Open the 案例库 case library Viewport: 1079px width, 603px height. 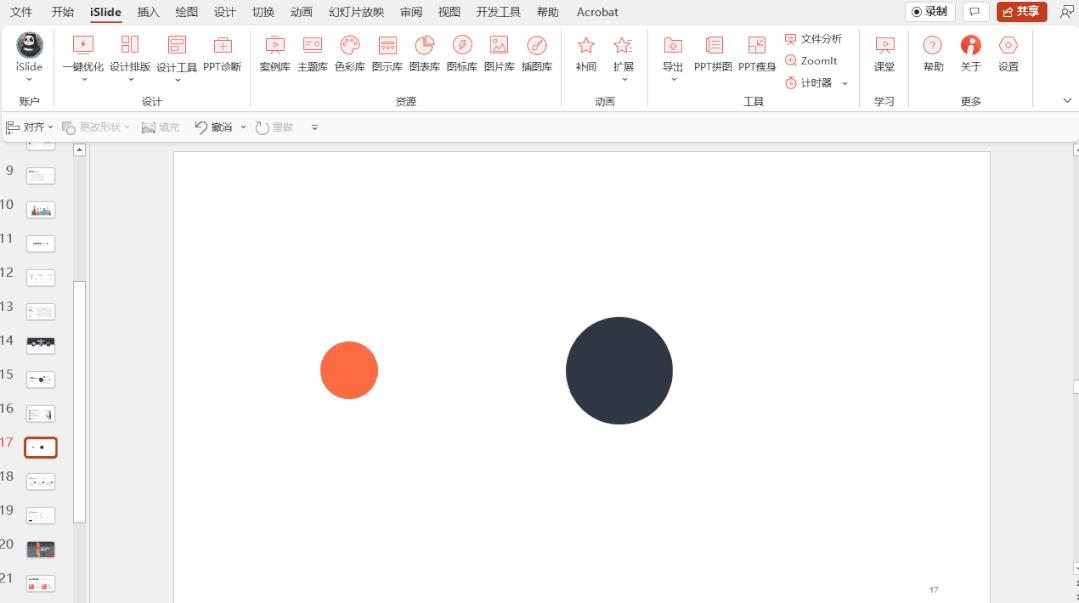tap(275, 53)
